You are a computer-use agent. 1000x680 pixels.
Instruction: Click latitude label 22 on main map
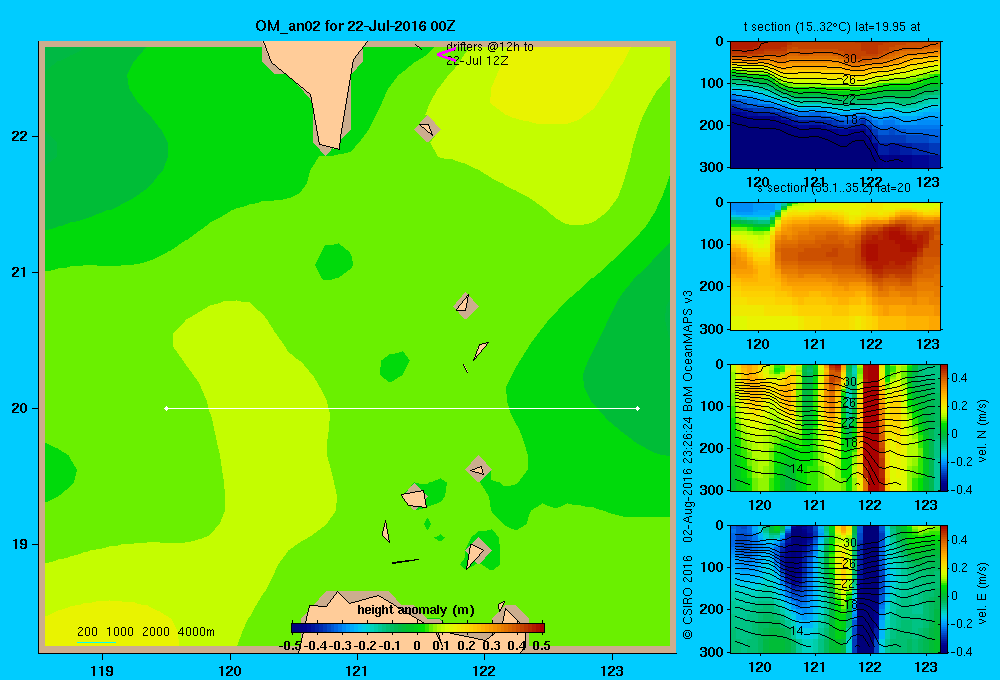[x=20, y=137]
